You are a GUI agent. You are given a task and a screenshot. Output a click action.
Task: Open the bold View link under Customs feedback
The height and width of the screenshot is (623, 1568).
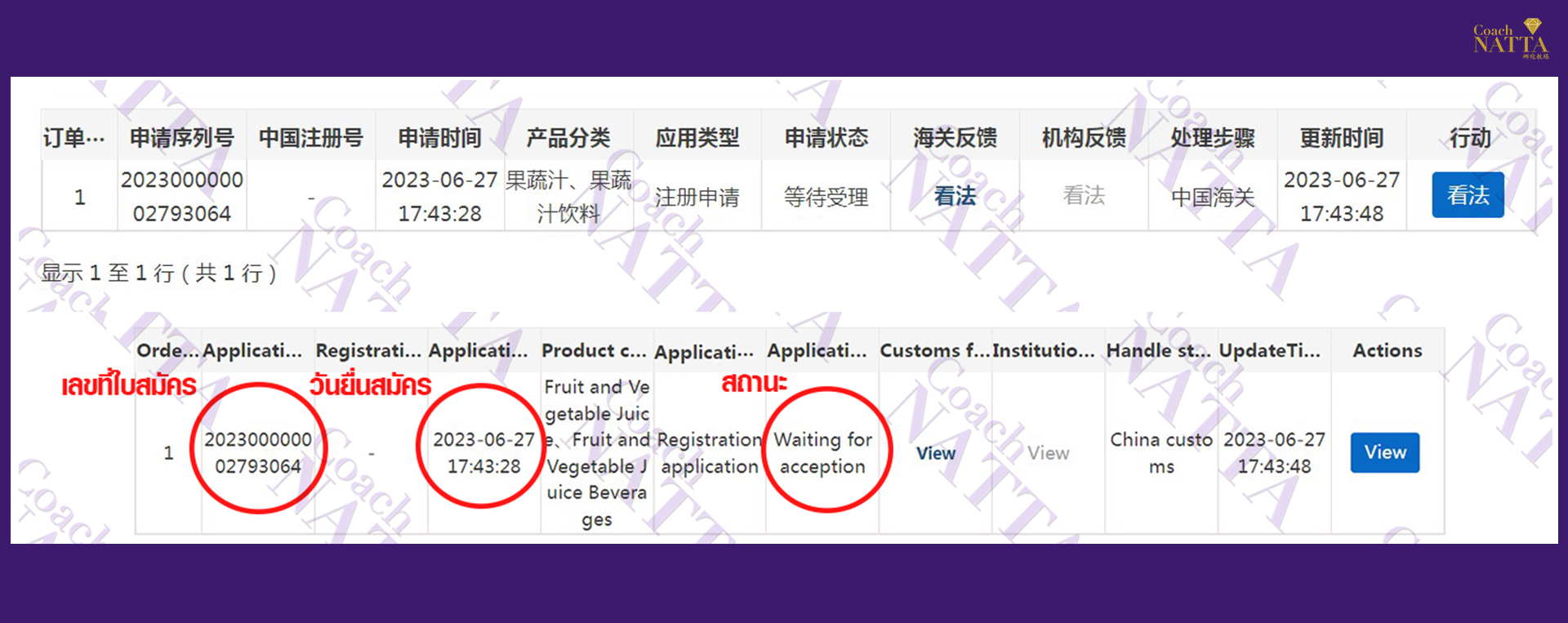coord(935,453)
